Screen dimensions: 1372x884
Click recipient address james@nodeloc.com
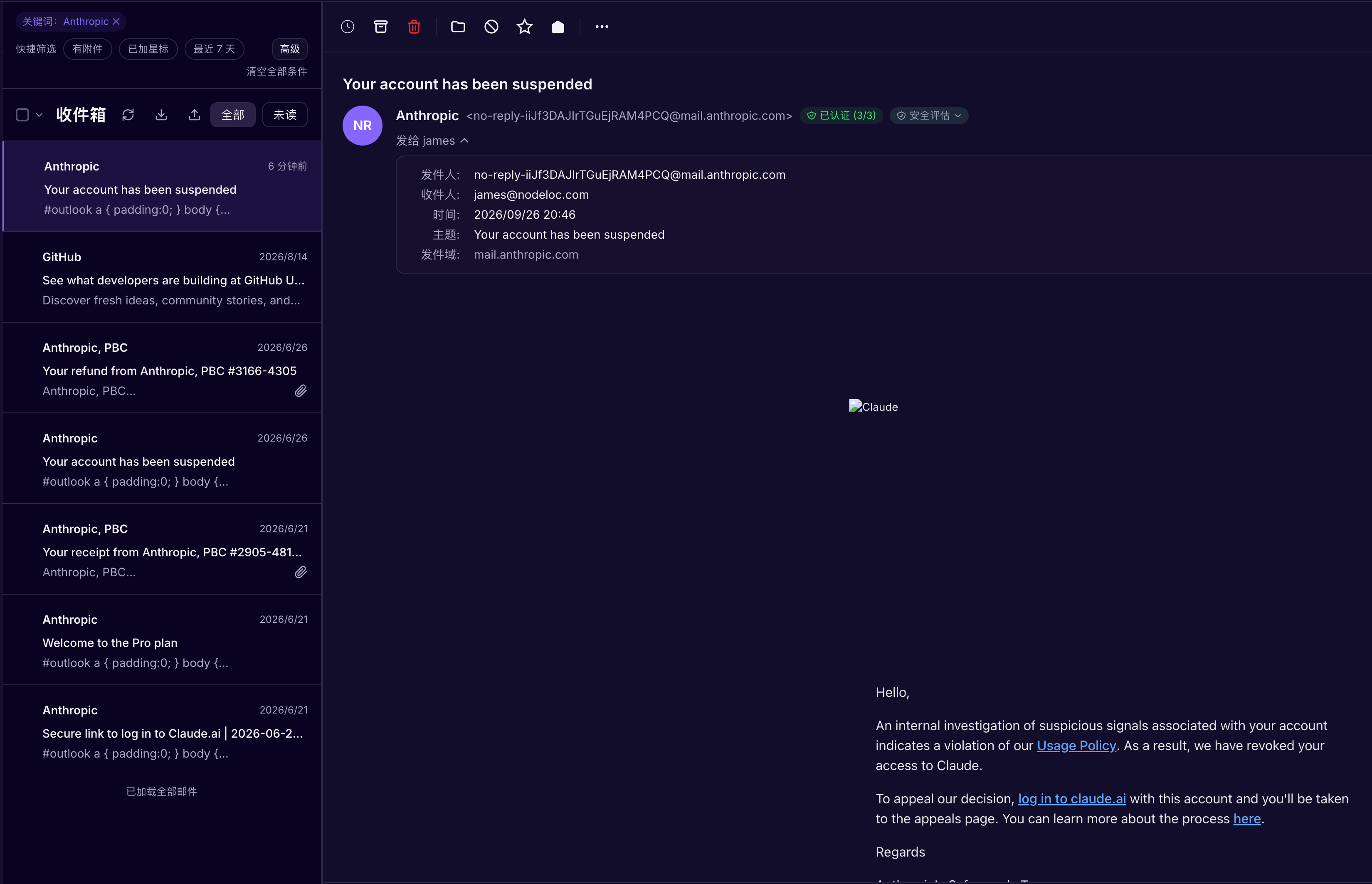[x=531, y=195]
